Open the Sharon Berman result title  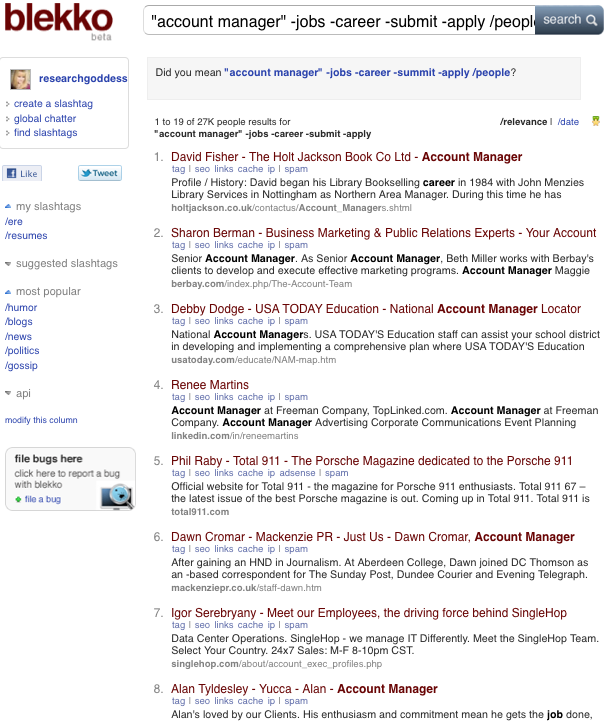[383, 233]
